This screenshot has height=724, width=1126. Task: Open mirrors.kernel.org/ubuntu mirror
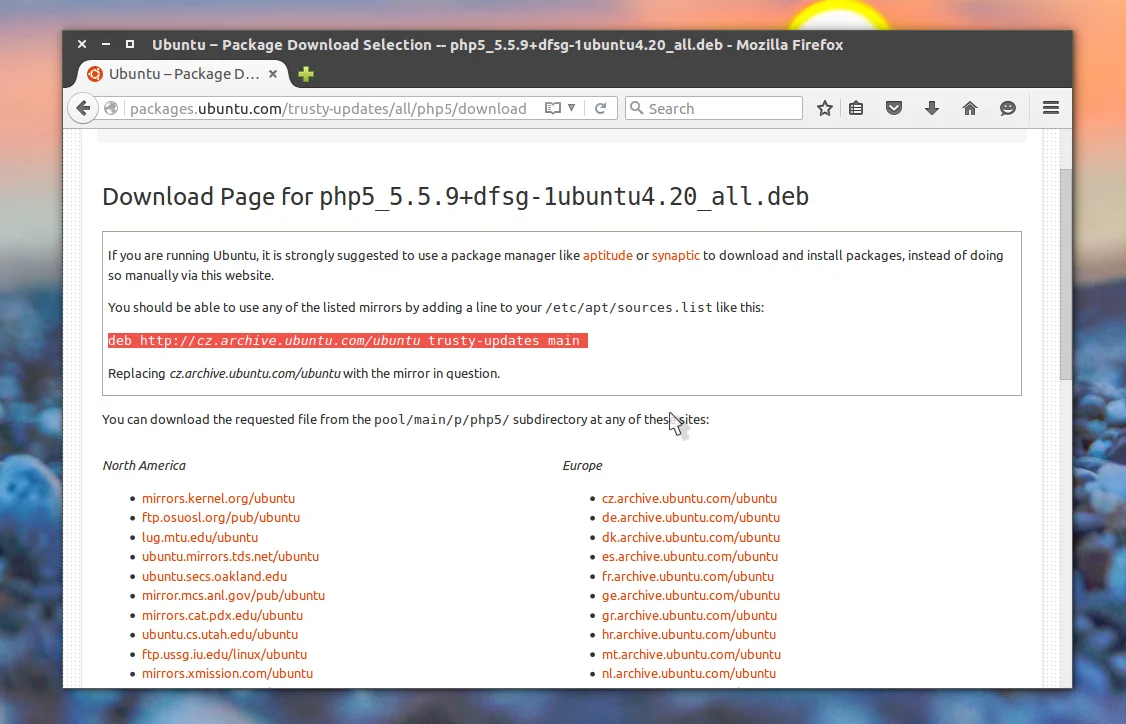click(218, 498)
